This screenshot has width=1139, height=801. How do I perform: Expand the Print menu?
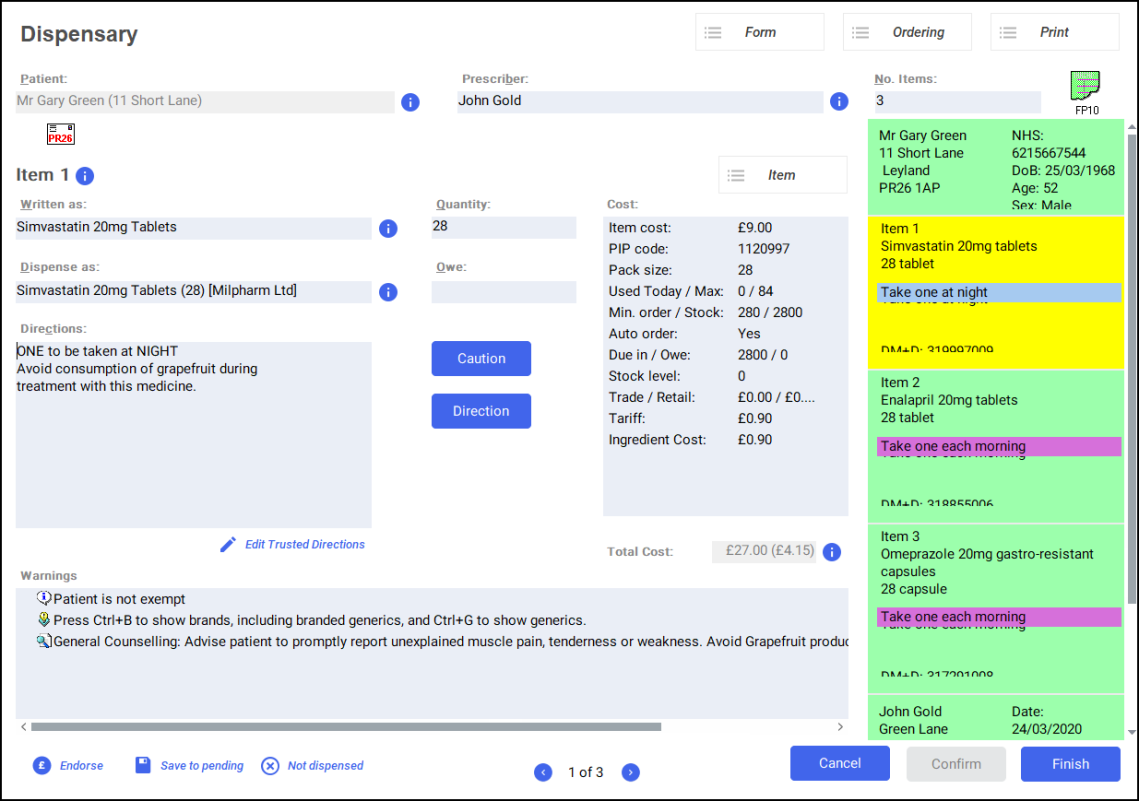pos(1054,32)
